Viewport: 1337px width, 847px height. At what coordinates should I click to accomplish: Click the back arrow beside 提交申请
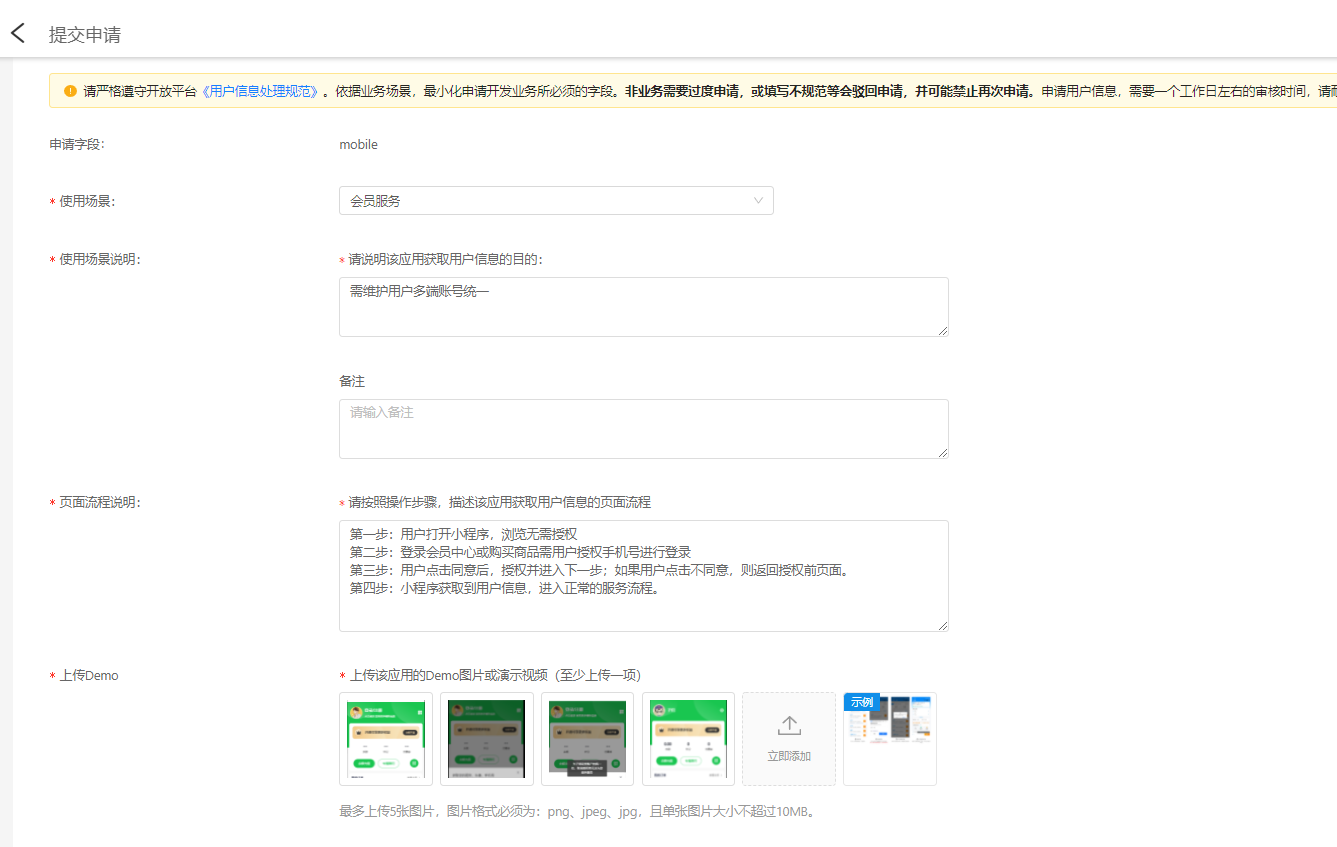(18, 33)
